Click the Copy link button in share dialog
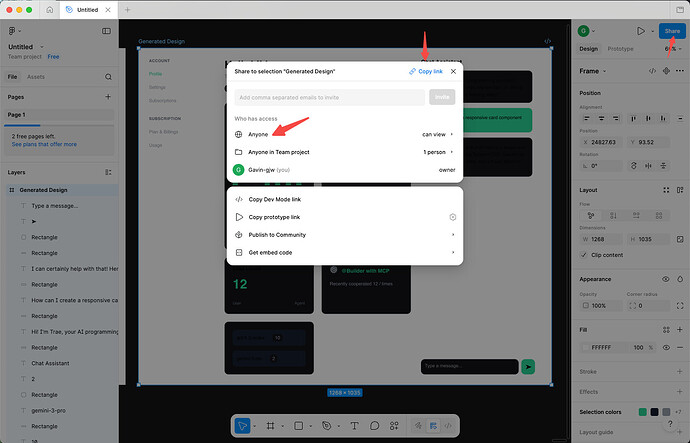 point(426,72)
